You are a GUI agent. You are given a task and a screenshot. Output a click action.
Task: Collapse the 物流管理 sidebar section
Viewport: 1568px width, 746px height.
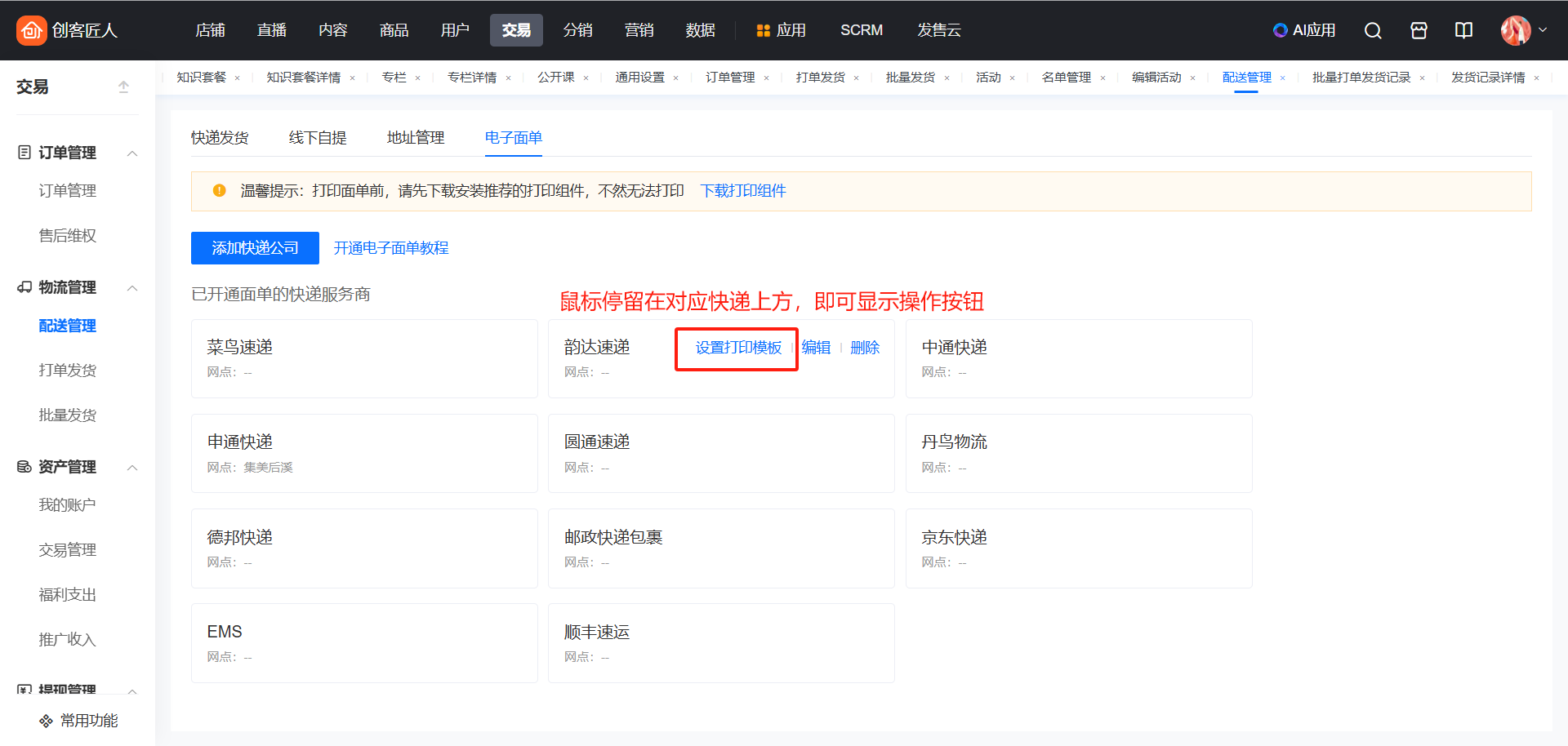(132, 288)
